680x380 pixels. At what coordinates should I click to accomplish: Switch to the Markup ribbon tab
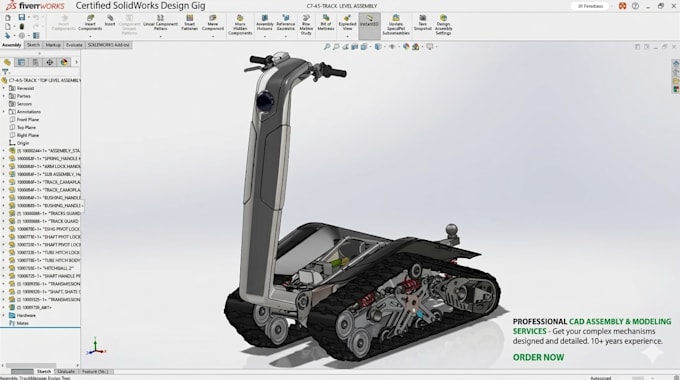point(53,45)
